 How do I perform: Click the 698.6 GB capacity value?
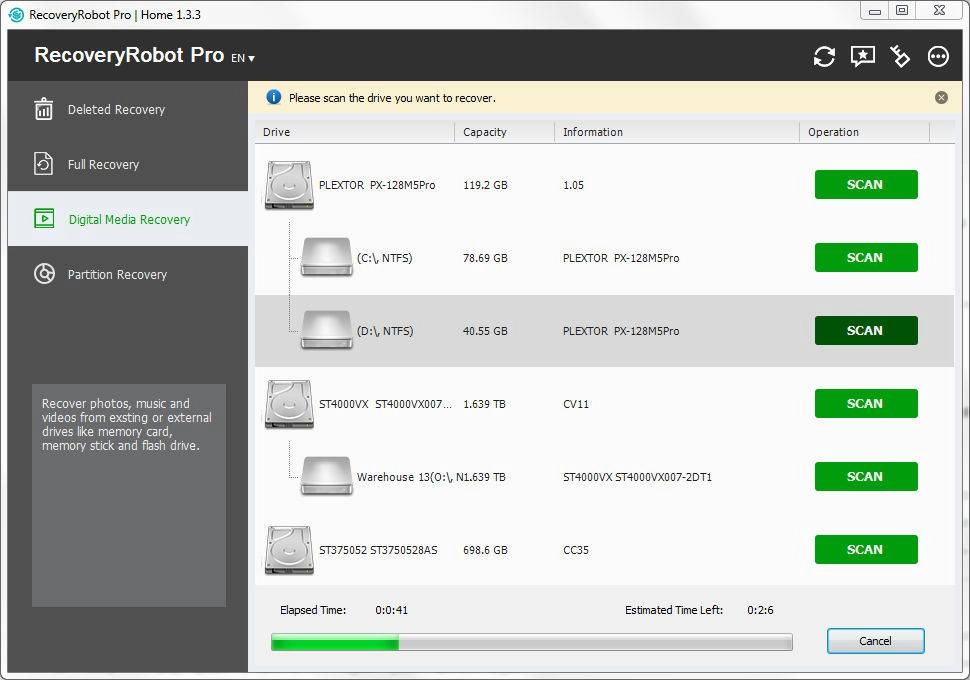[x=485, y=550]
